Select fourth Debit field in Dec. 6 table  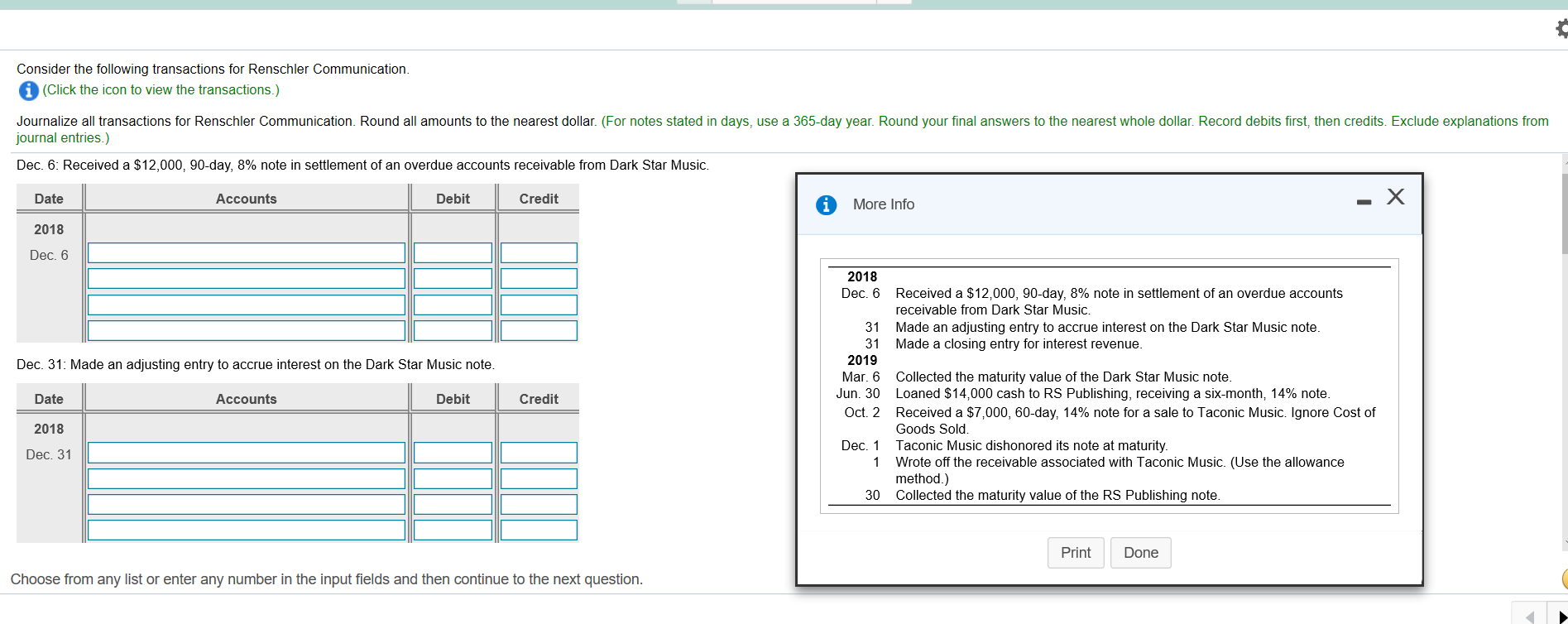tap(453, 330)
